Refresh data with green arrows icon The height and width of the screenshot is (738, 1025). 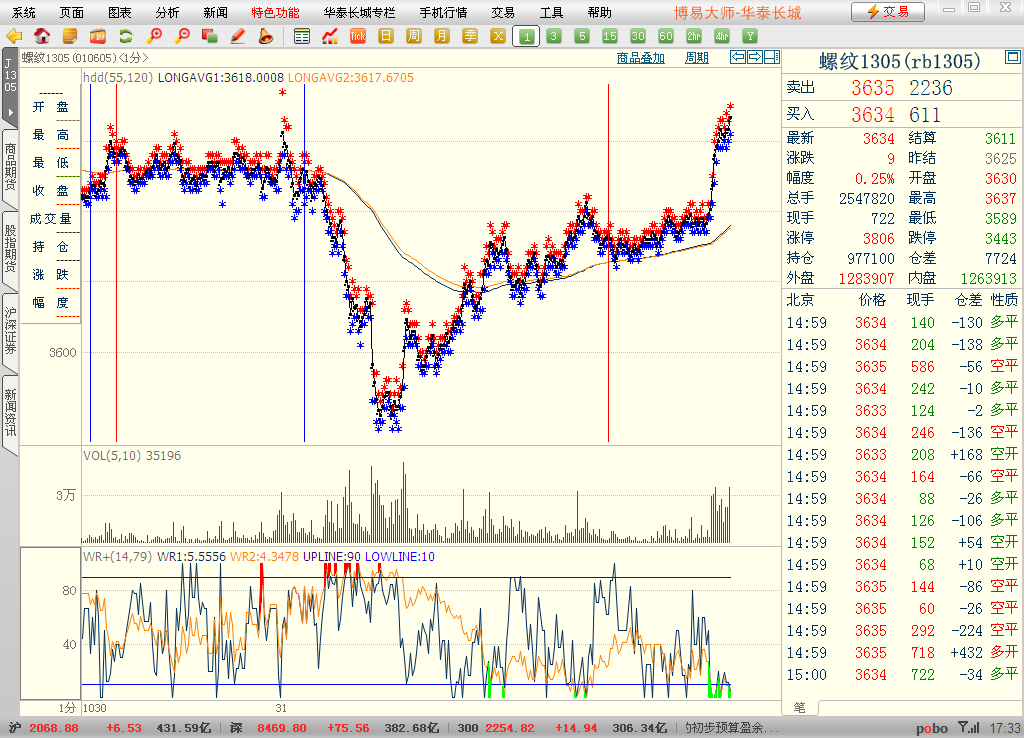tap(126, 36)
